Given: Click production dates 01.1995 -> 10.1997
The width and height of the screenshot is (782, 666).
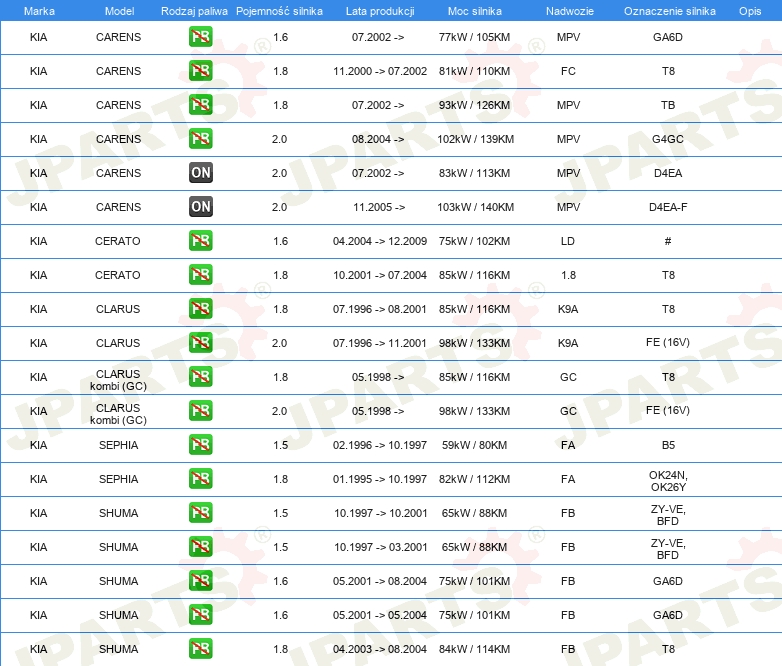Looking at the screenshot, I should [x=380, y=479].
